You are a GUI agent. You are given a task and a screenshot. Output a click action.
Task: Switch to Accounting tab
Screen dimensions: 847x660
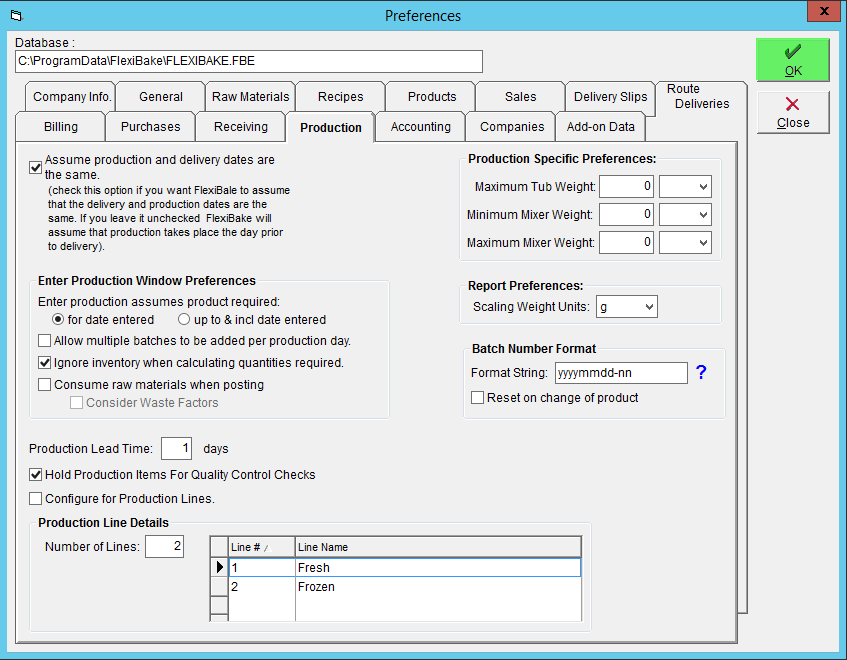point(420,127)
